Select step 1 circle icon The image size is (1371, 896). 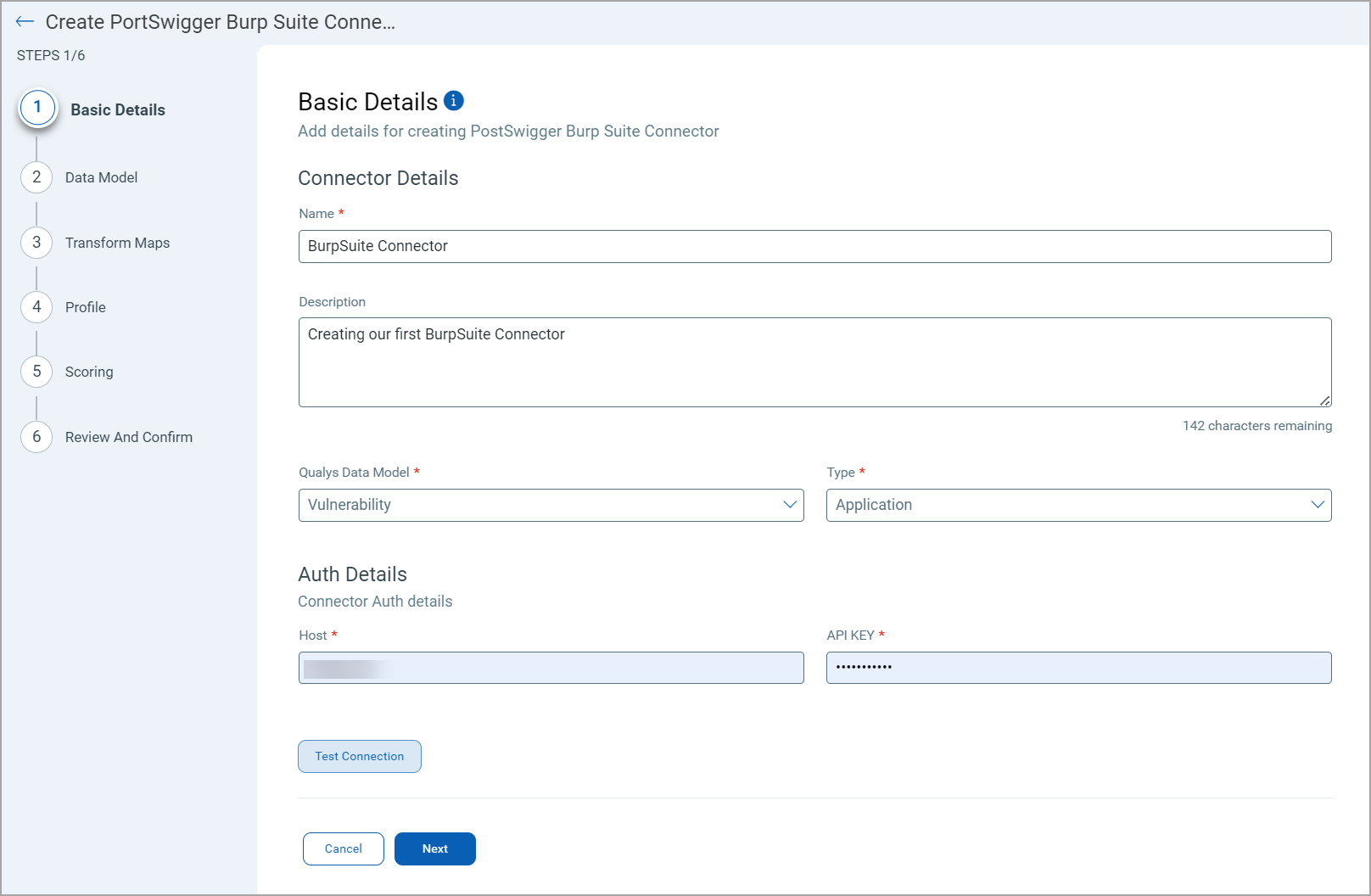(37, 108)
